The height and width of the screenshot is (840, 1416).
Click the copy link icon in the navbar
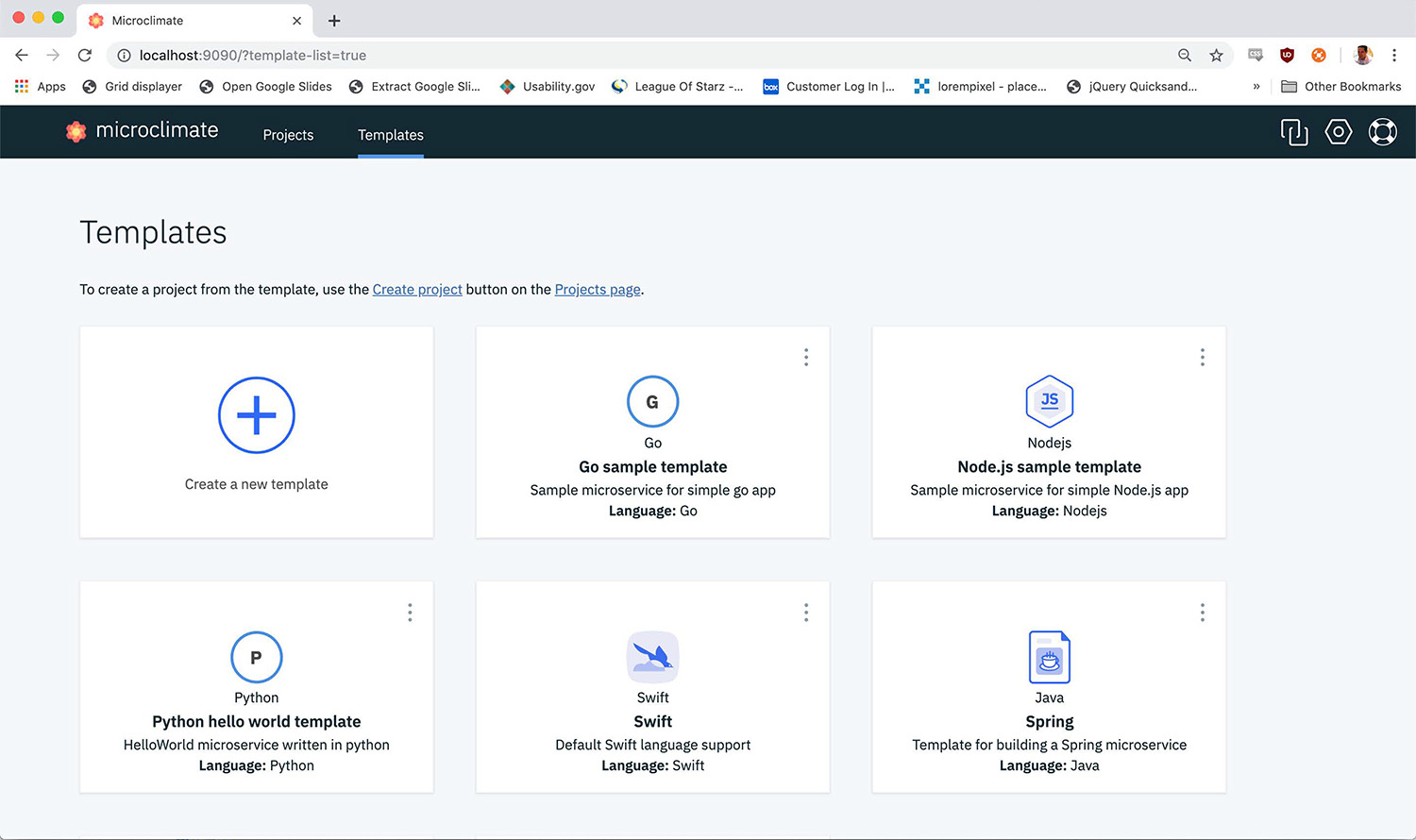[1293, 131]
